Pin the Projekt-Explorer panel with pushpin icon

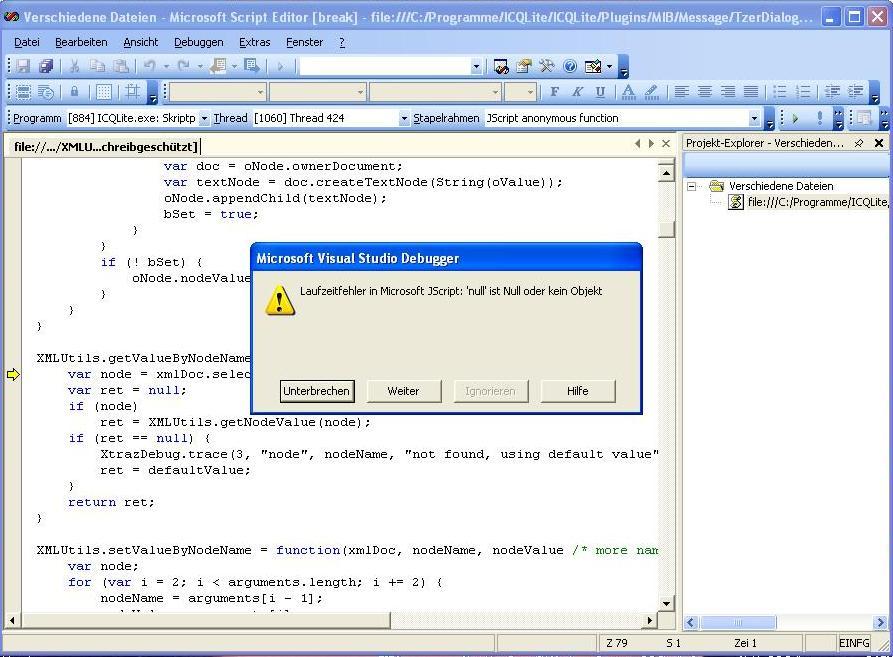(859, 143)
